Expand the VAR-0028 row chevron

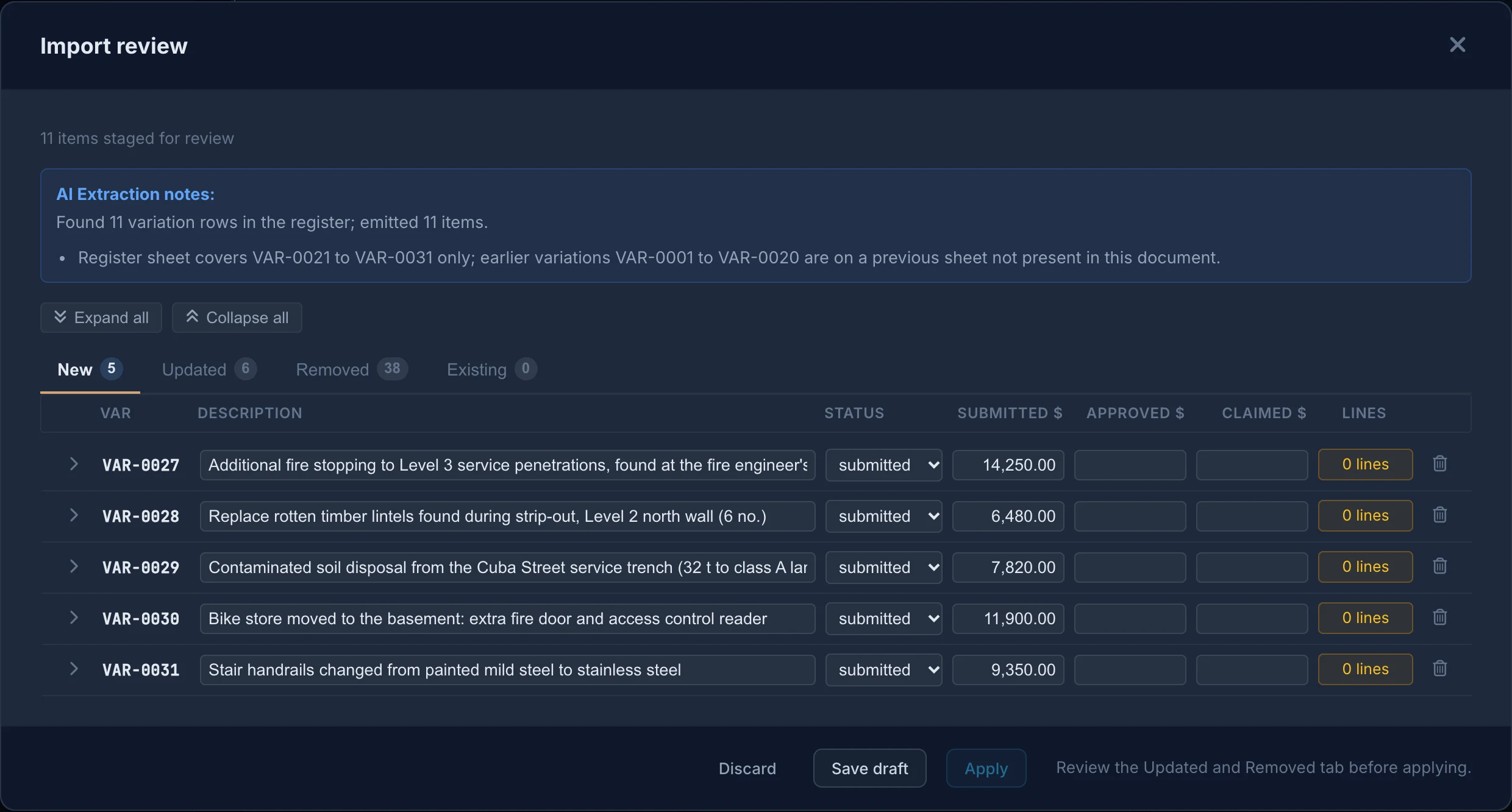point(74,515)
